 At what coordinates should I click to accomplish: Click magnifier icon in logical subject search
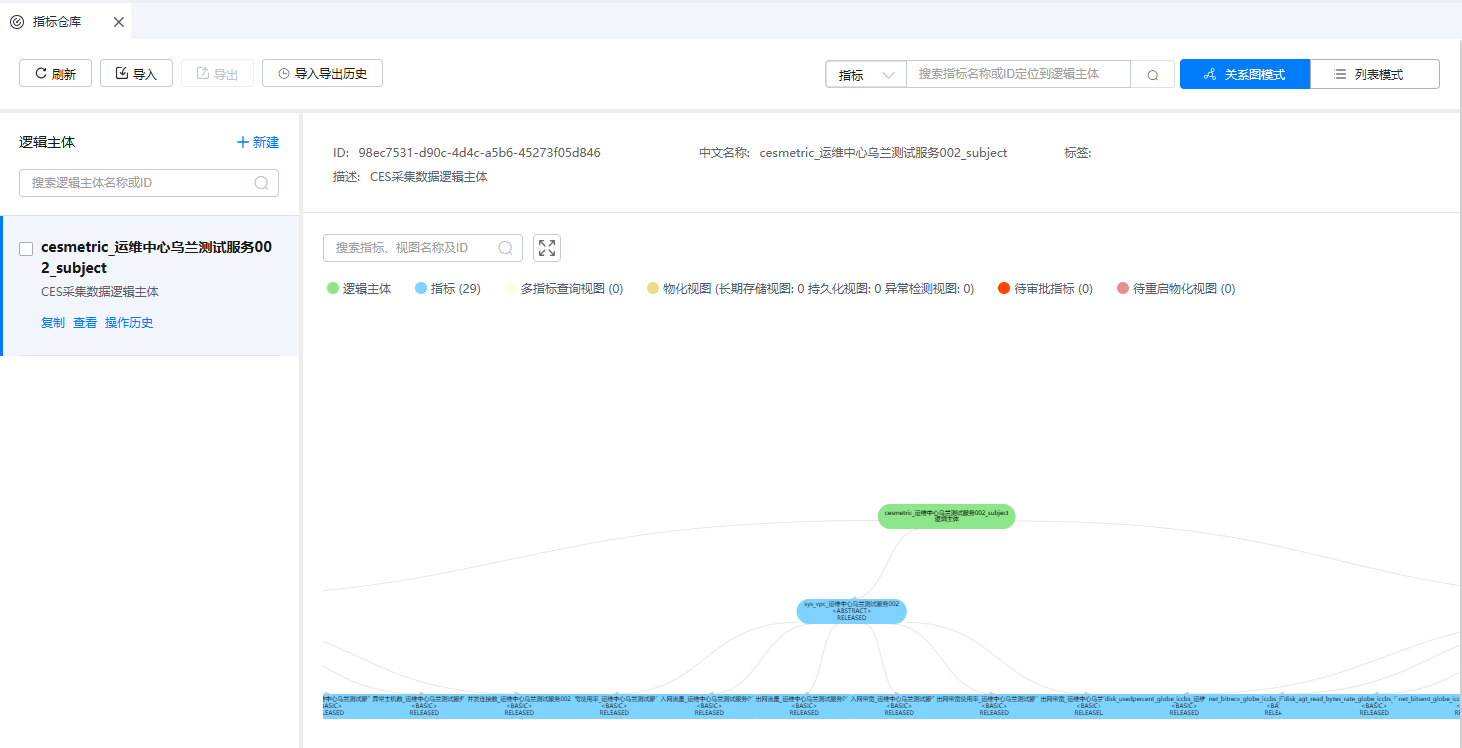[261, 183]
